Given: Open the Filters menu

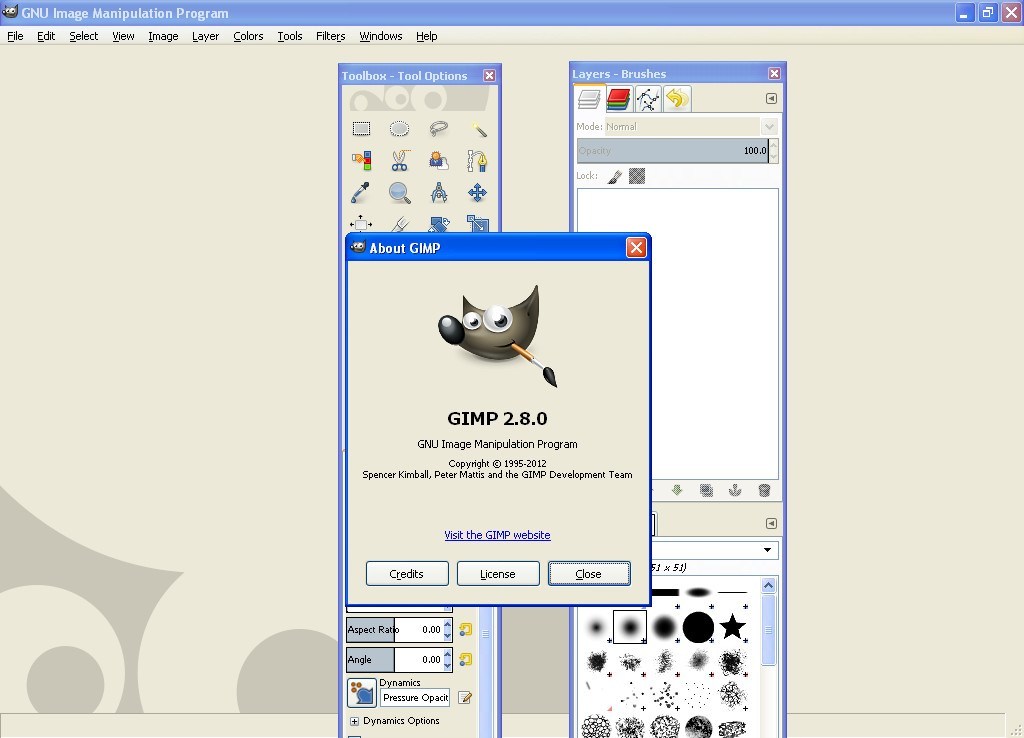Looking at the screenshot, I should tap(330, 36).
